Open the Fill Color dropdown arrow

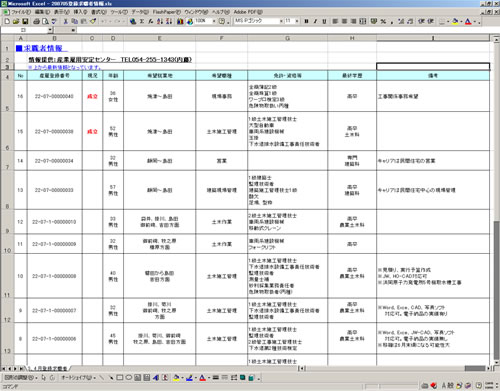pyautogui.click(x=461, y=21)
